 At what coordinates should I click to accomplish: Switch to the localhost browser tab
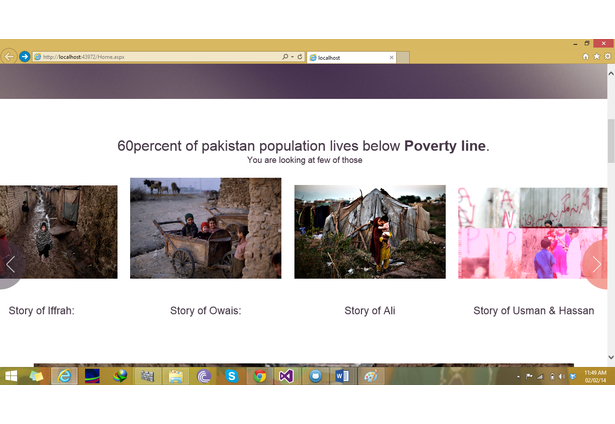click(351, 58)
